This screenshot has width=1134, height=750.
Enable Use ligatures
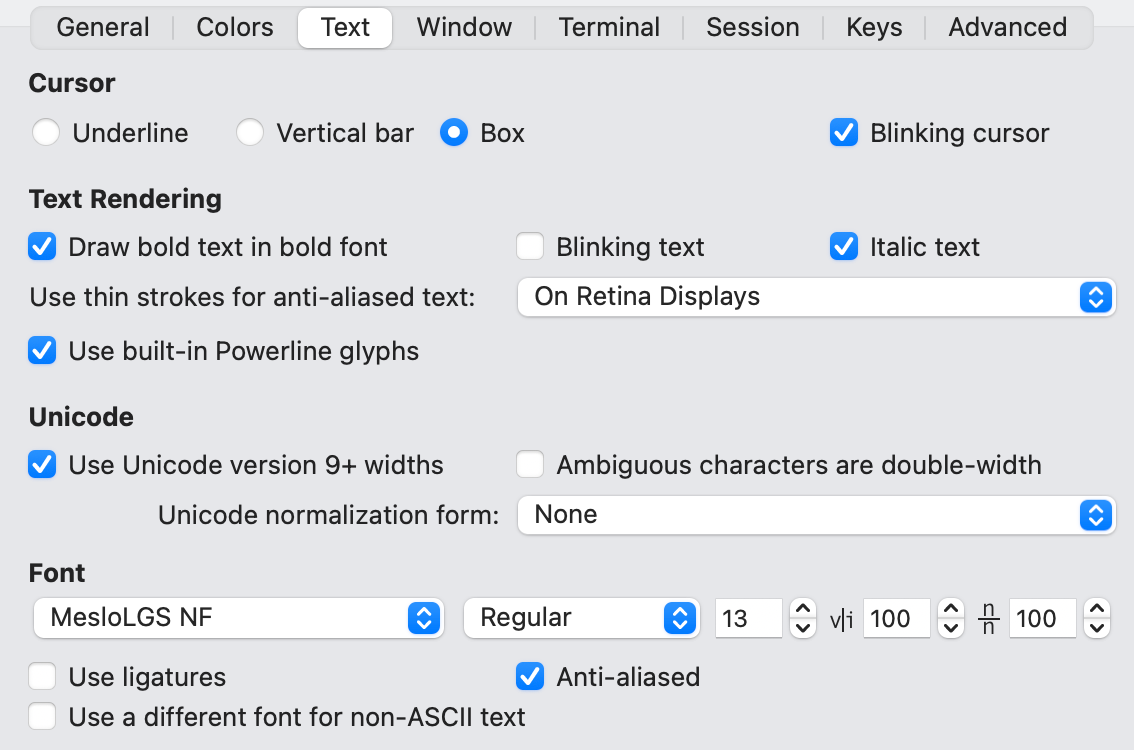(42, 676)
